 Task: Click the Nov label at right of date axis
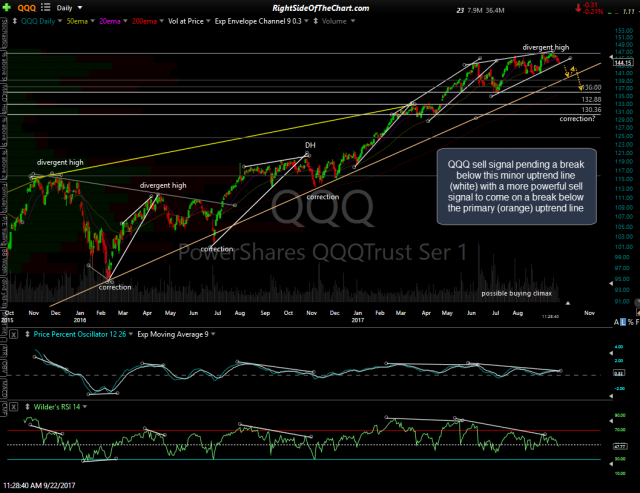pos(589,313)
